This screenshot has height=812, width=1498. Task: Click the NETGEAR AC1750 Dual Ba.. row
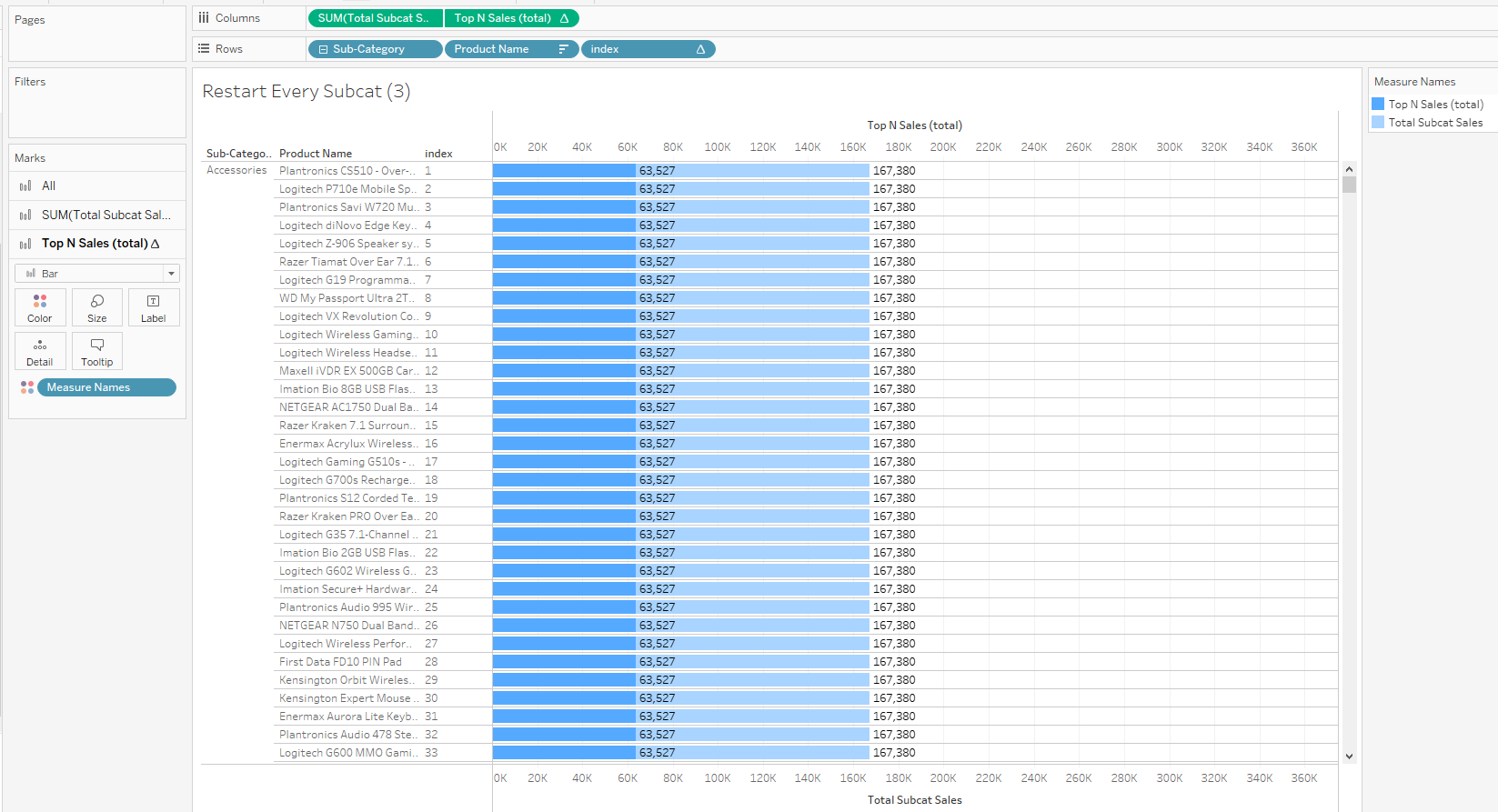[348, 407]
